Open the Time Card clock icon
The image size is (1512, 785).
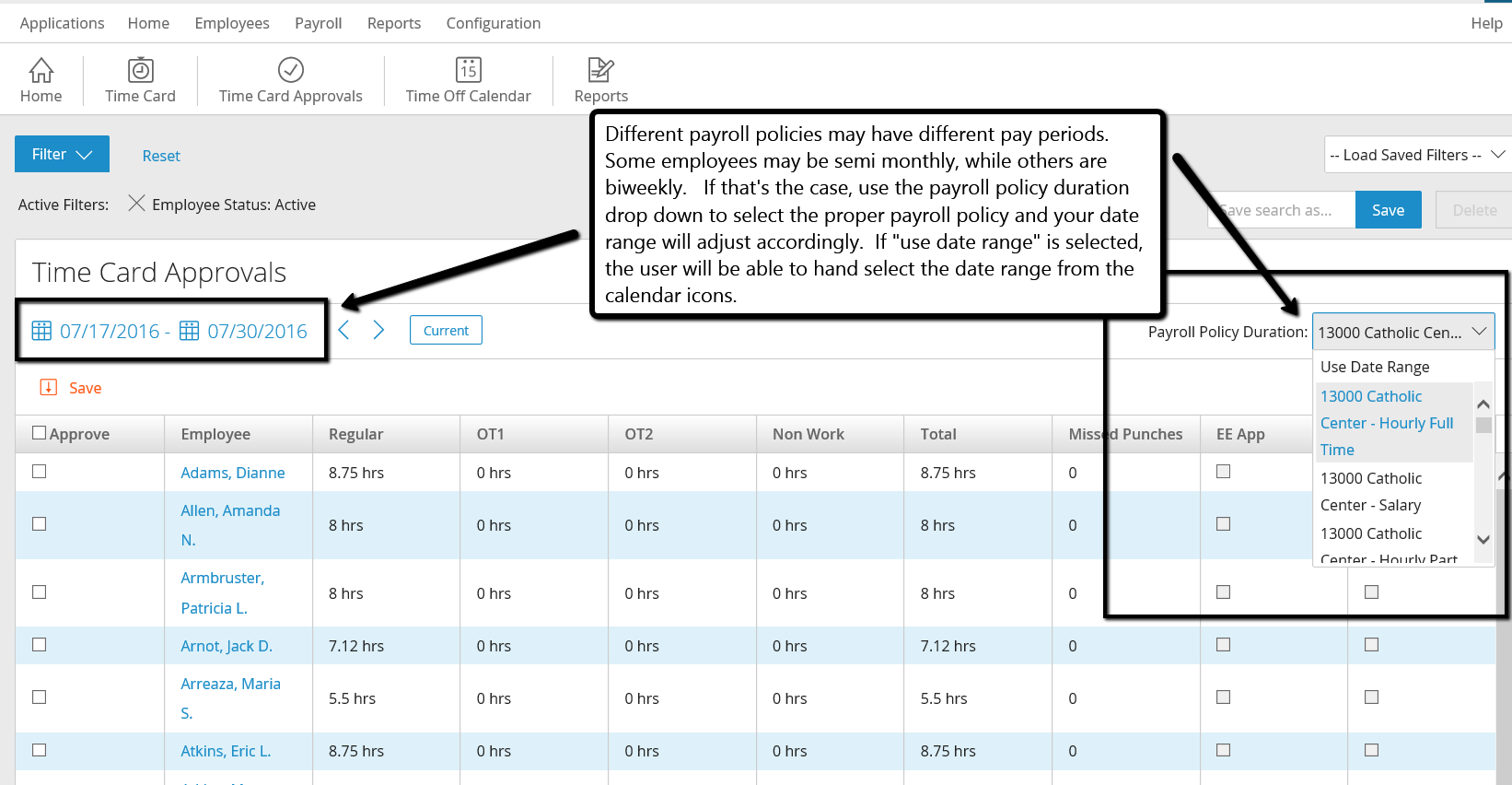pyautogui.click(x=140, y=70)
